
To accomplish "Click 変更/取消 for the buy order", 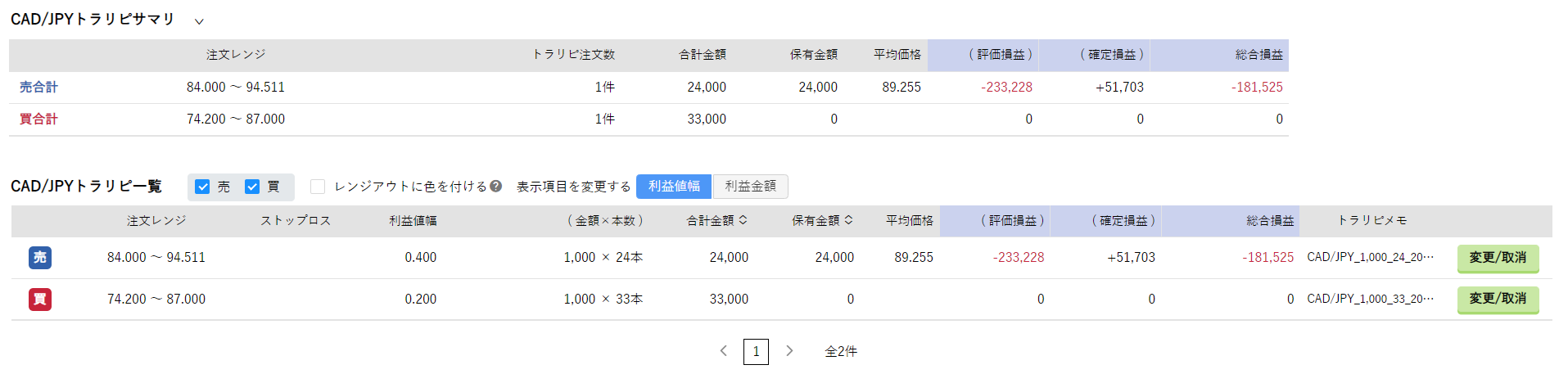I will coord(1498,299).
